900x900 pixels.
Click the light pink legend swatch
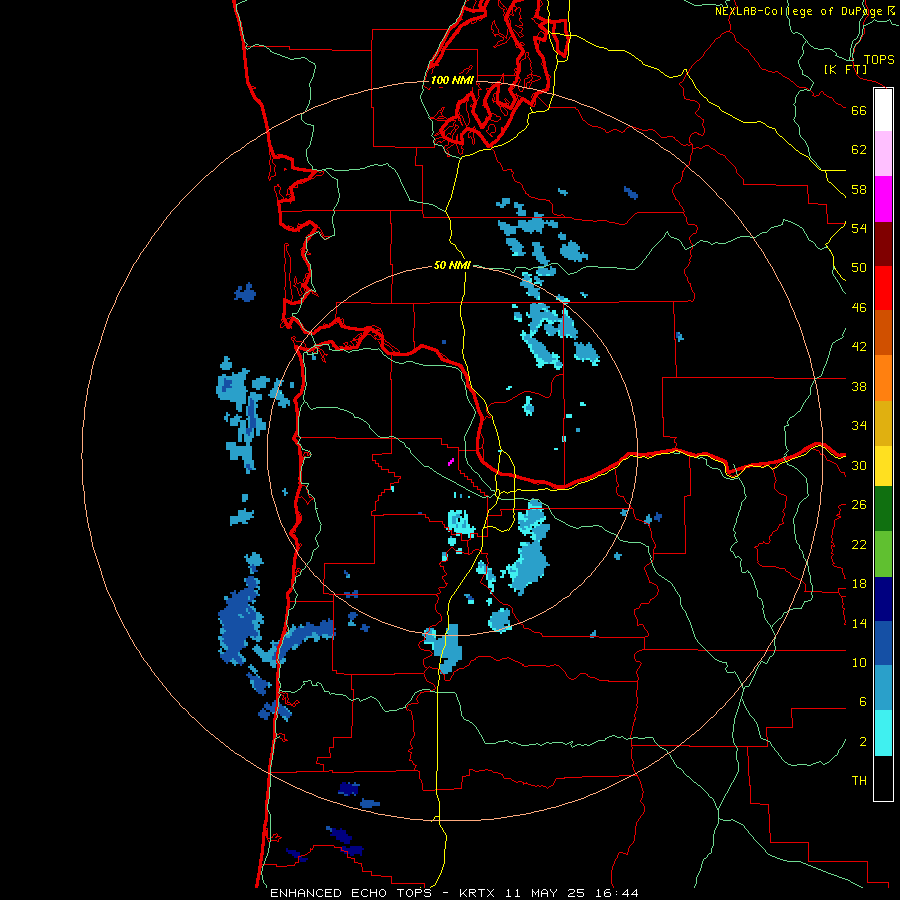point(883,154)
